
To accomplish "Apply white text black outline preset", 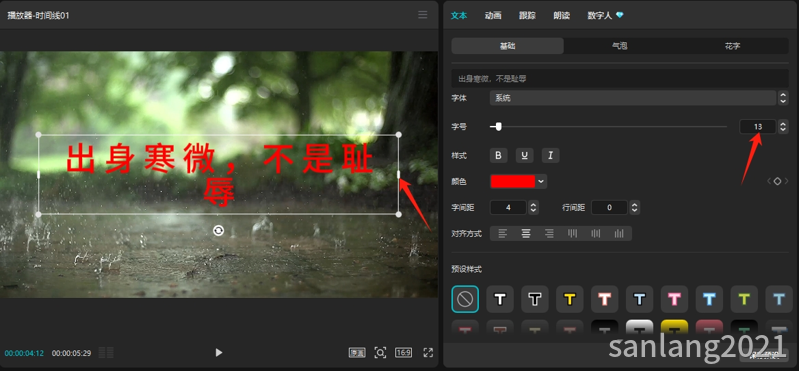I will click(500, 299).
